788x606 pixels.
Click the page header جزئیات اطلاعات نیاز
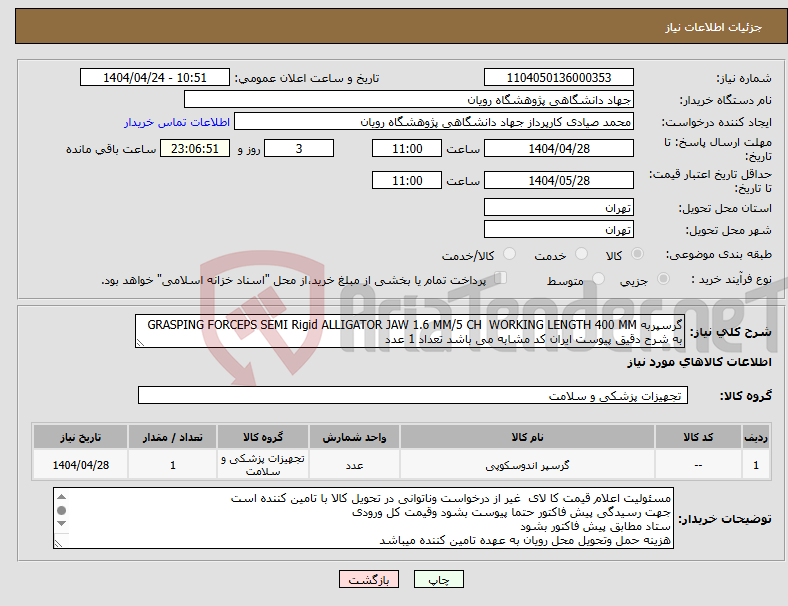click(x=714, y=27)
